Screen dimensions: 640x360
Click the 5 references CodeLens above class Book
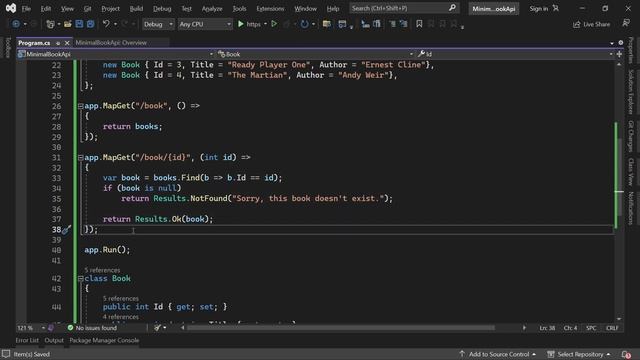click(102, 270)
